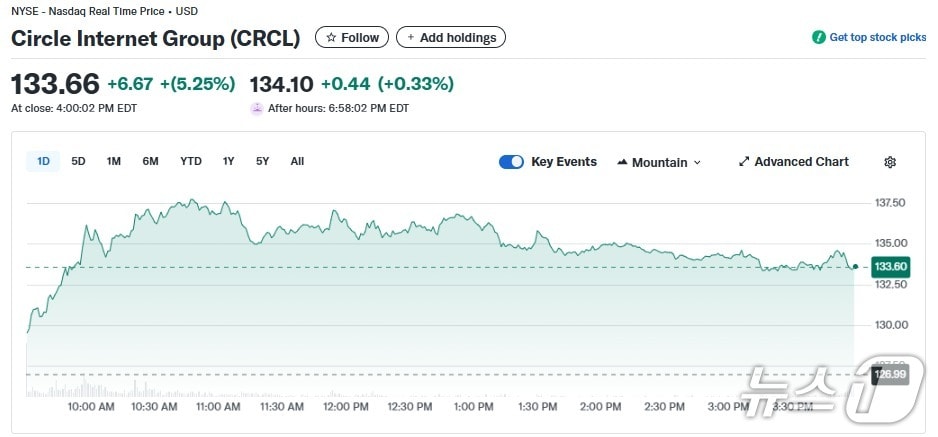Toggle the Key Events switch
Viewport: 938px width, 437px height.
coord(511,162)
